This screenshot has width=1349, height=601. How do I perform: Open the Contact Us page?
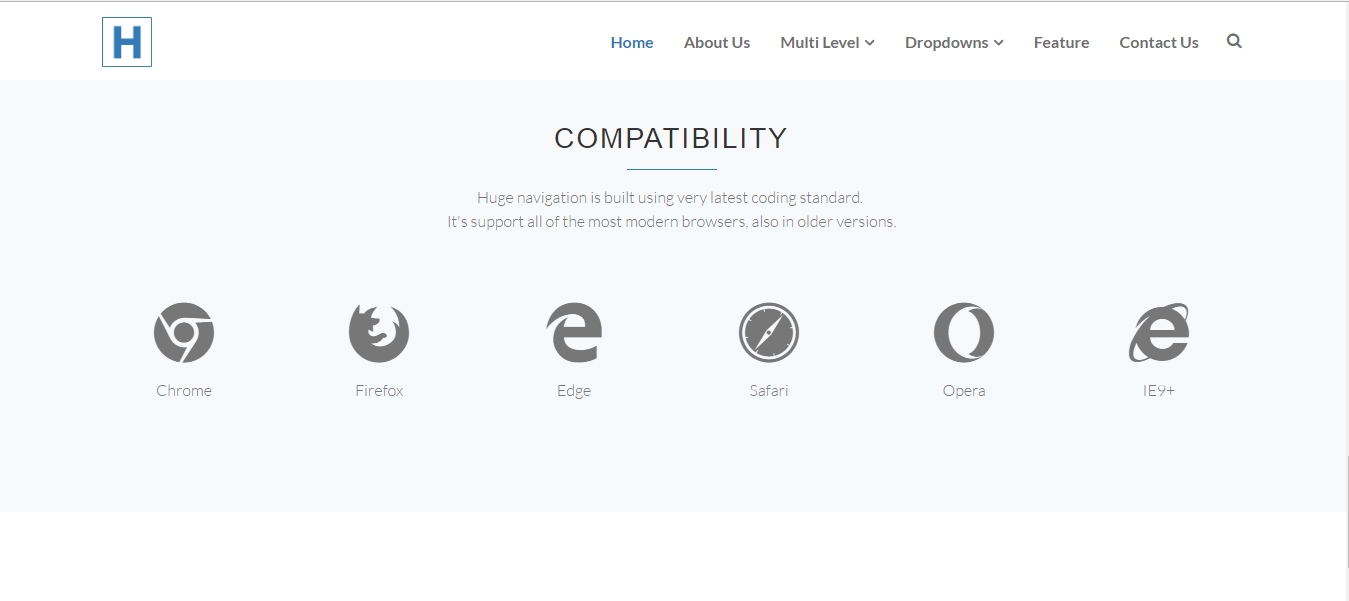click(1159, 42)
